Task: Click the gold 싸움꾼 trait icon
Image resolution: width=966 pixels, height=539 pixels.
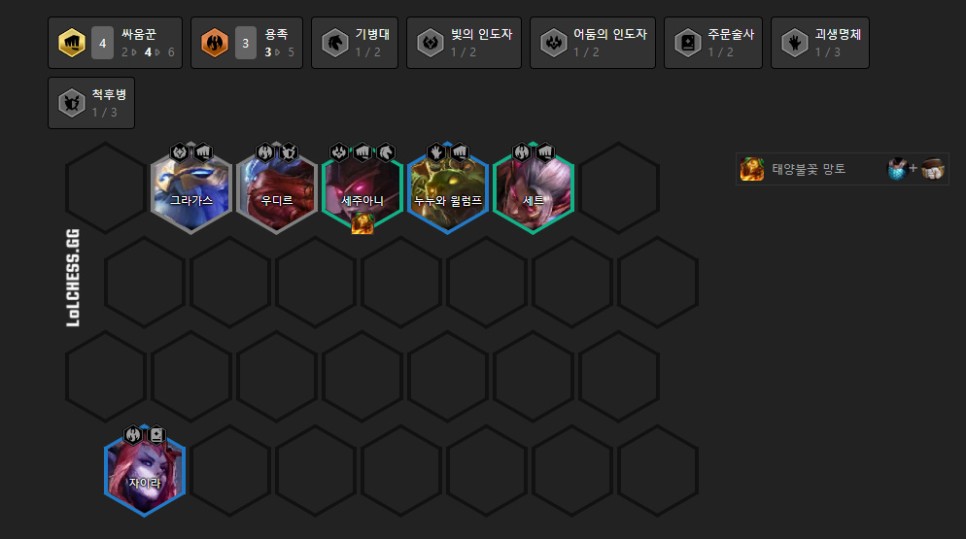Action: click(71, 43)
